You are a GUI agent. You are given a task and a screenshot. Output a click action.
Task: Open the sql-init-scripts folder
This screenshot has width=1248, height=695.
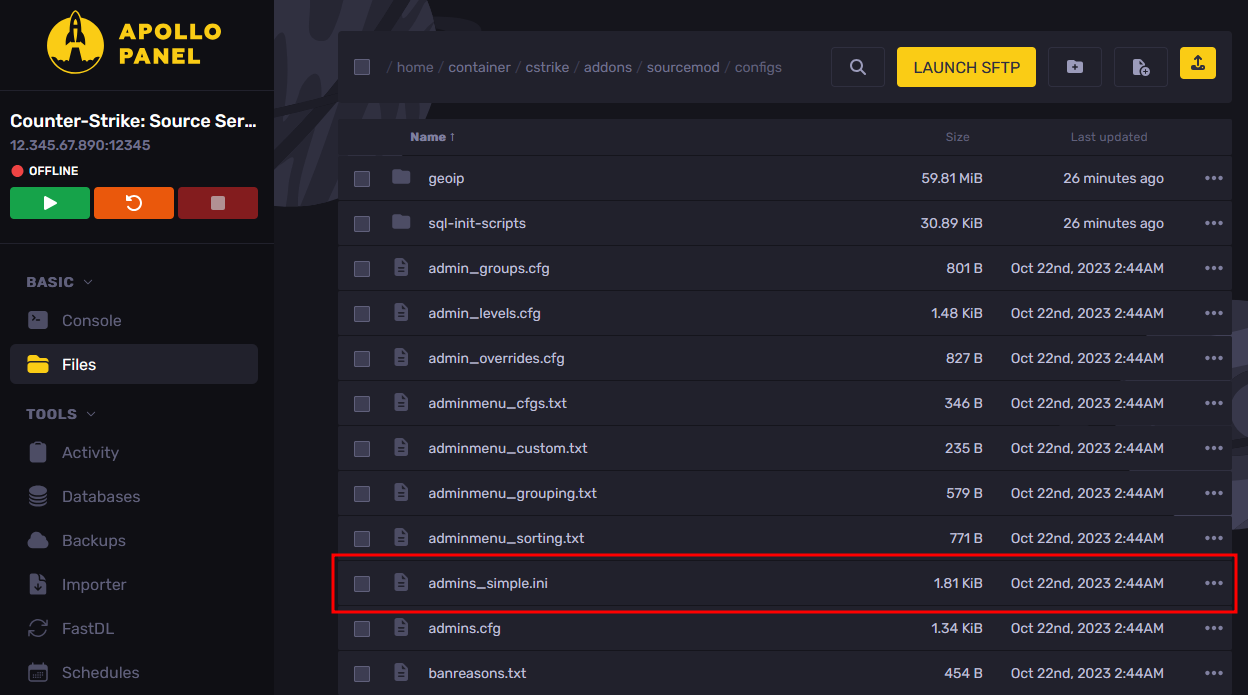[x=476, y=223]
